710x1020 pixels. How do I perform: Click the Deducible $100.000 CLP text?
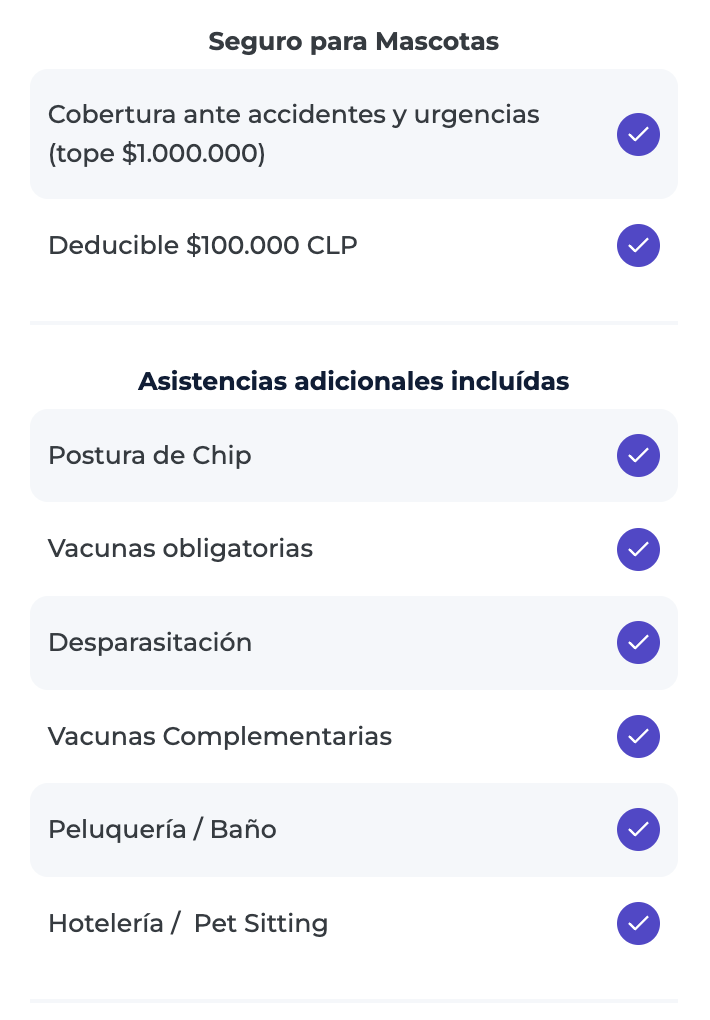[203, 245]
